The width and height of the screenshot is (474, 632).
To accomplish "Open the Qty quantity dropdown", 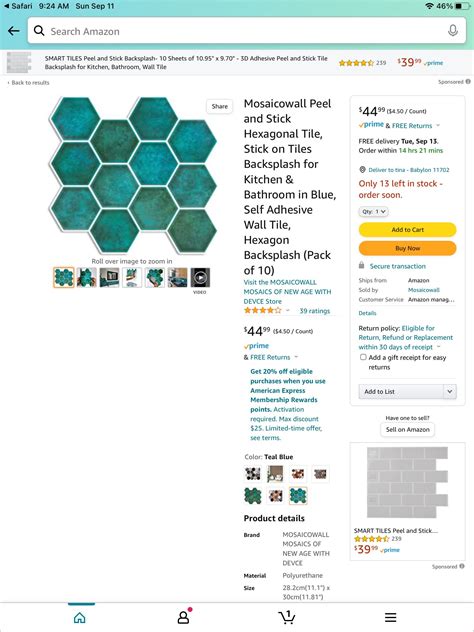I will (373, 211).
